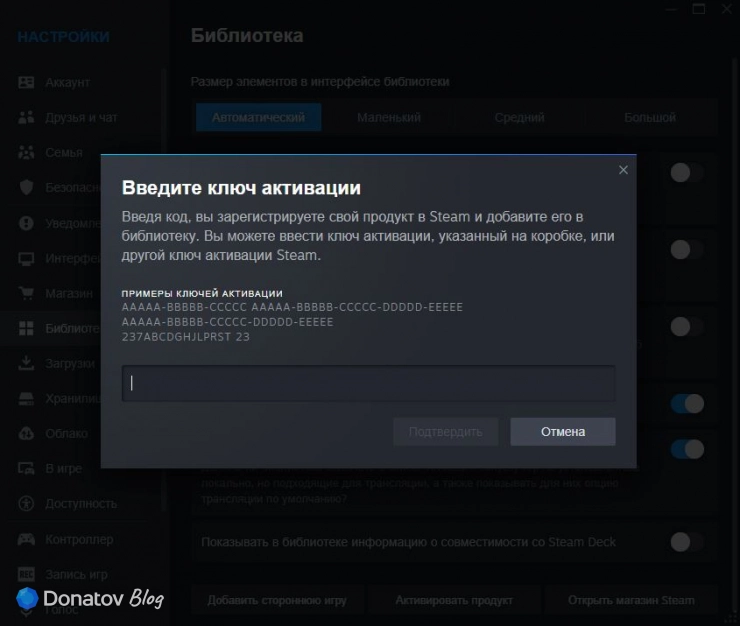Open Хранилище drive icon
Image resolution: width=740 pixels, height=626 pixels.
26,398
